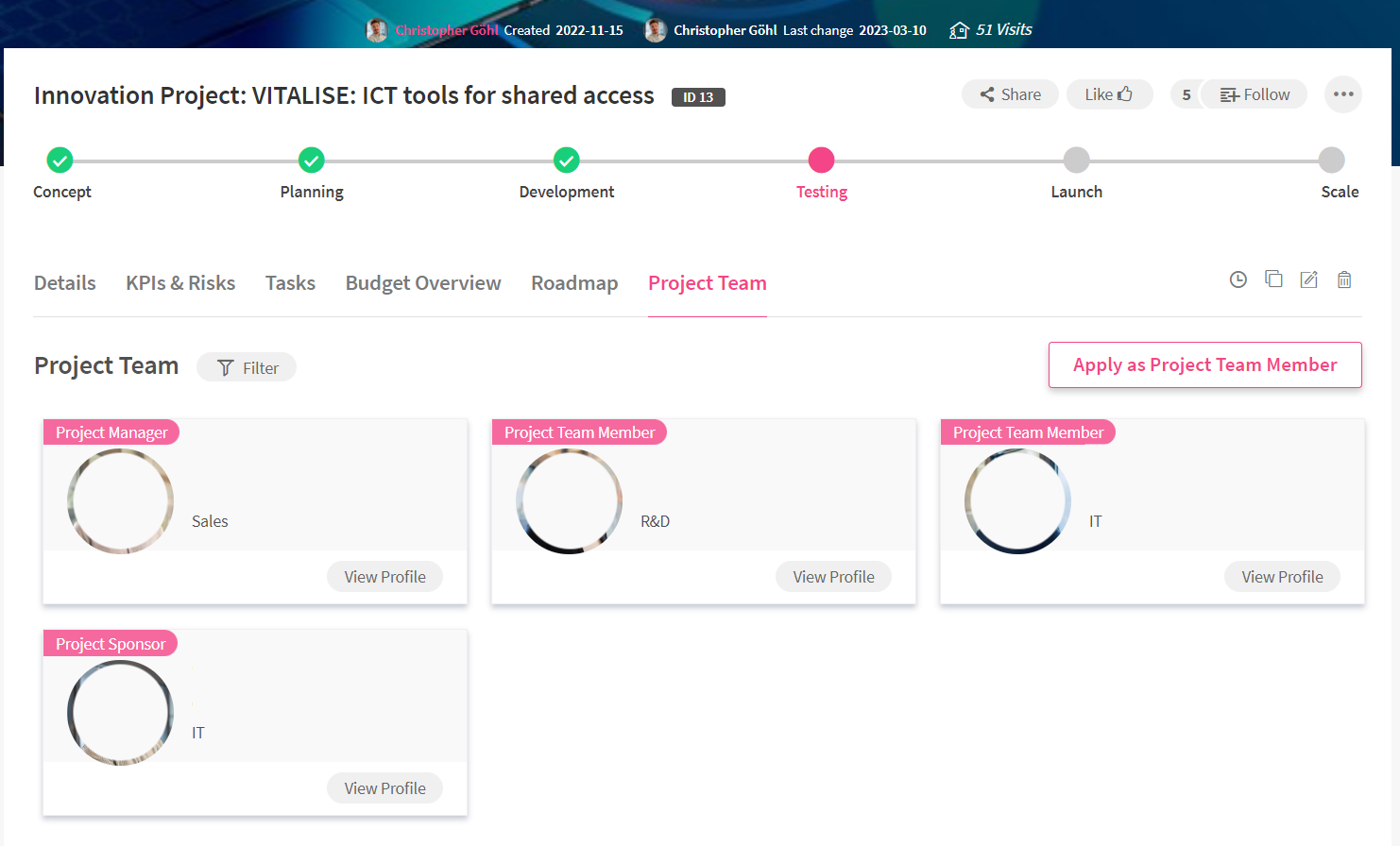Like this innovation project

coord(1109,94)
